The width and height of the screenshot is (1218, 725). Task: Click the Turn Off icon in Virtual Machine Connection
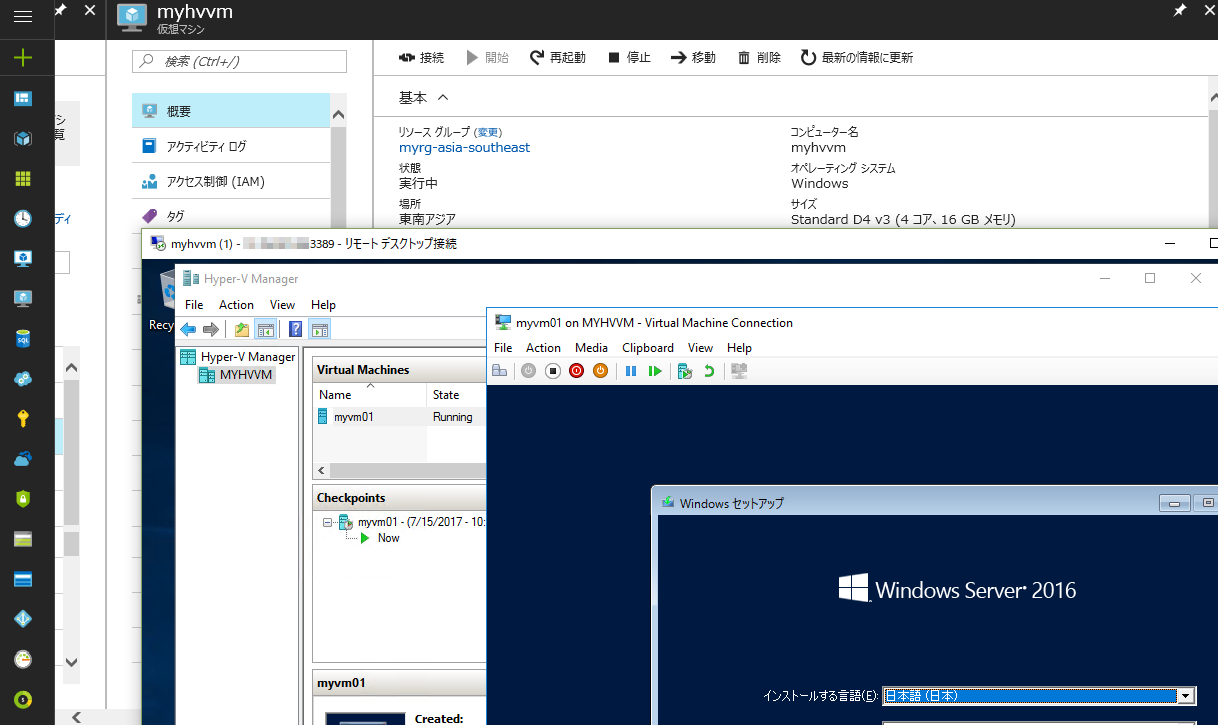click(x=551, y=370)
